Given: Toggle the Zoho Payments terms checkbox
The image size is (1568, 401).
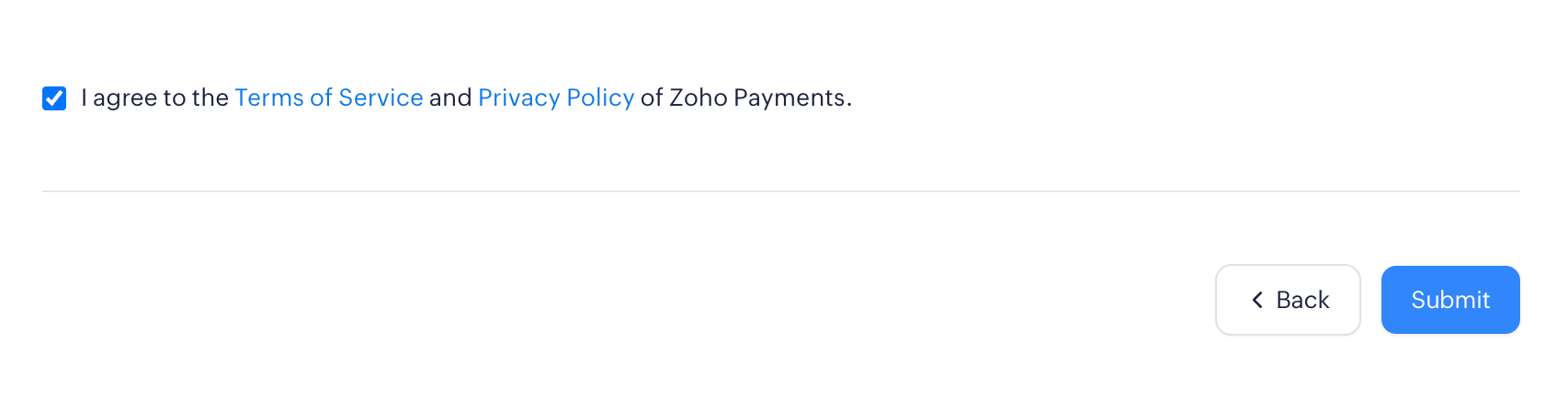Looking at the screenshot, I should [x=54, y=98].
